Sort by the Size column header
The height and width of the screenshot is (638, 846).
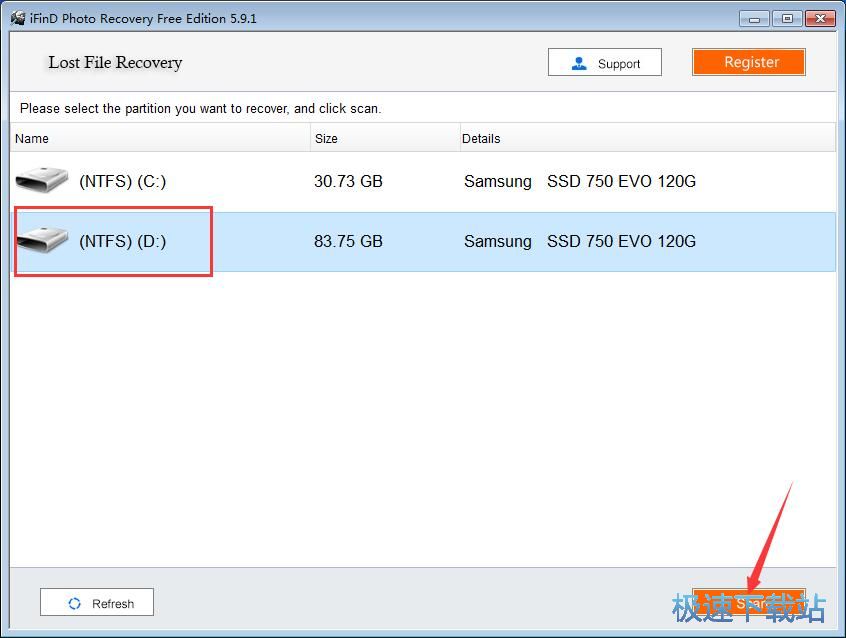click(384, 138)
